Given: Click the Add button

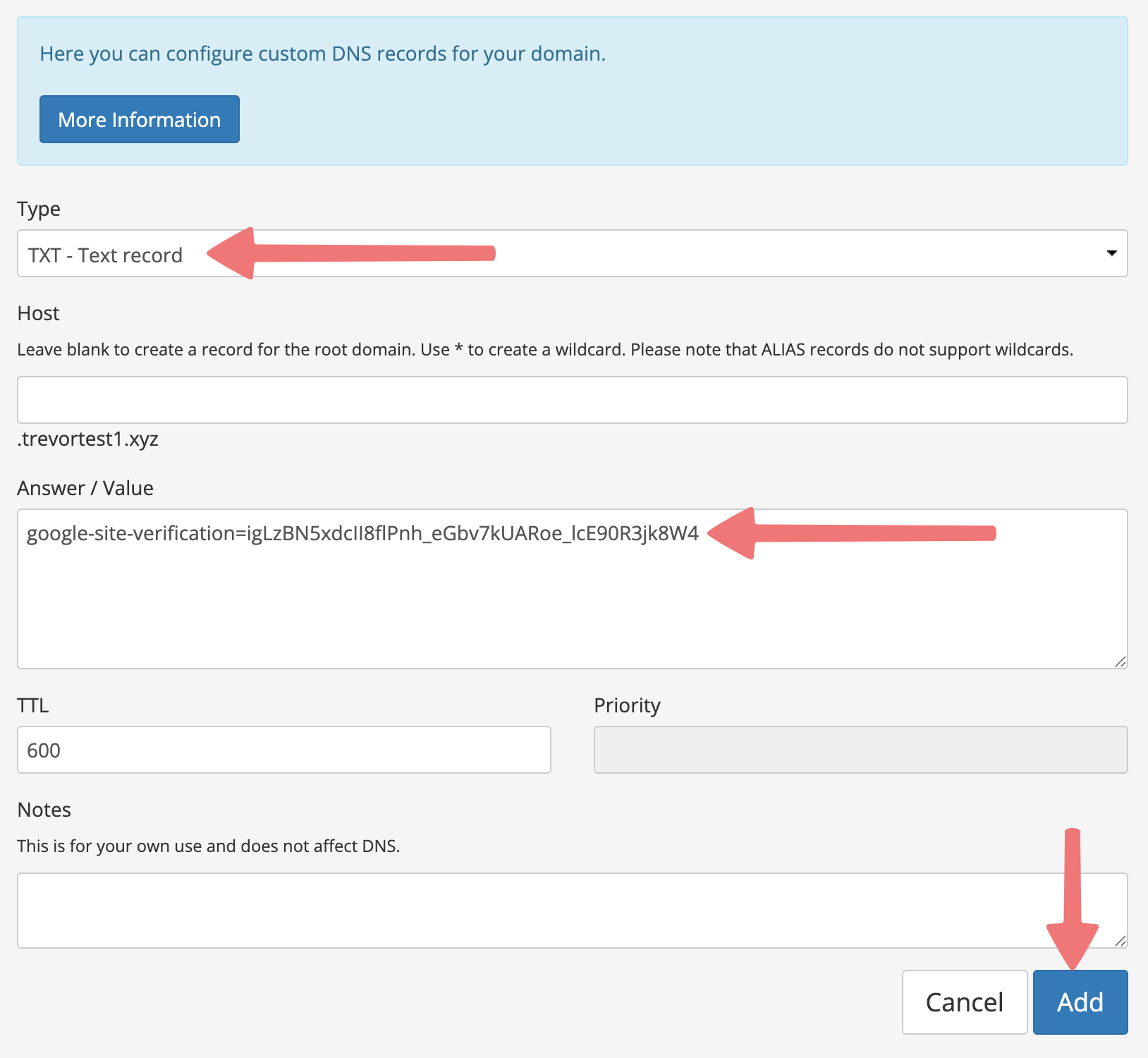Looking at the screenshot, I should click(x=1080, y=1002).
